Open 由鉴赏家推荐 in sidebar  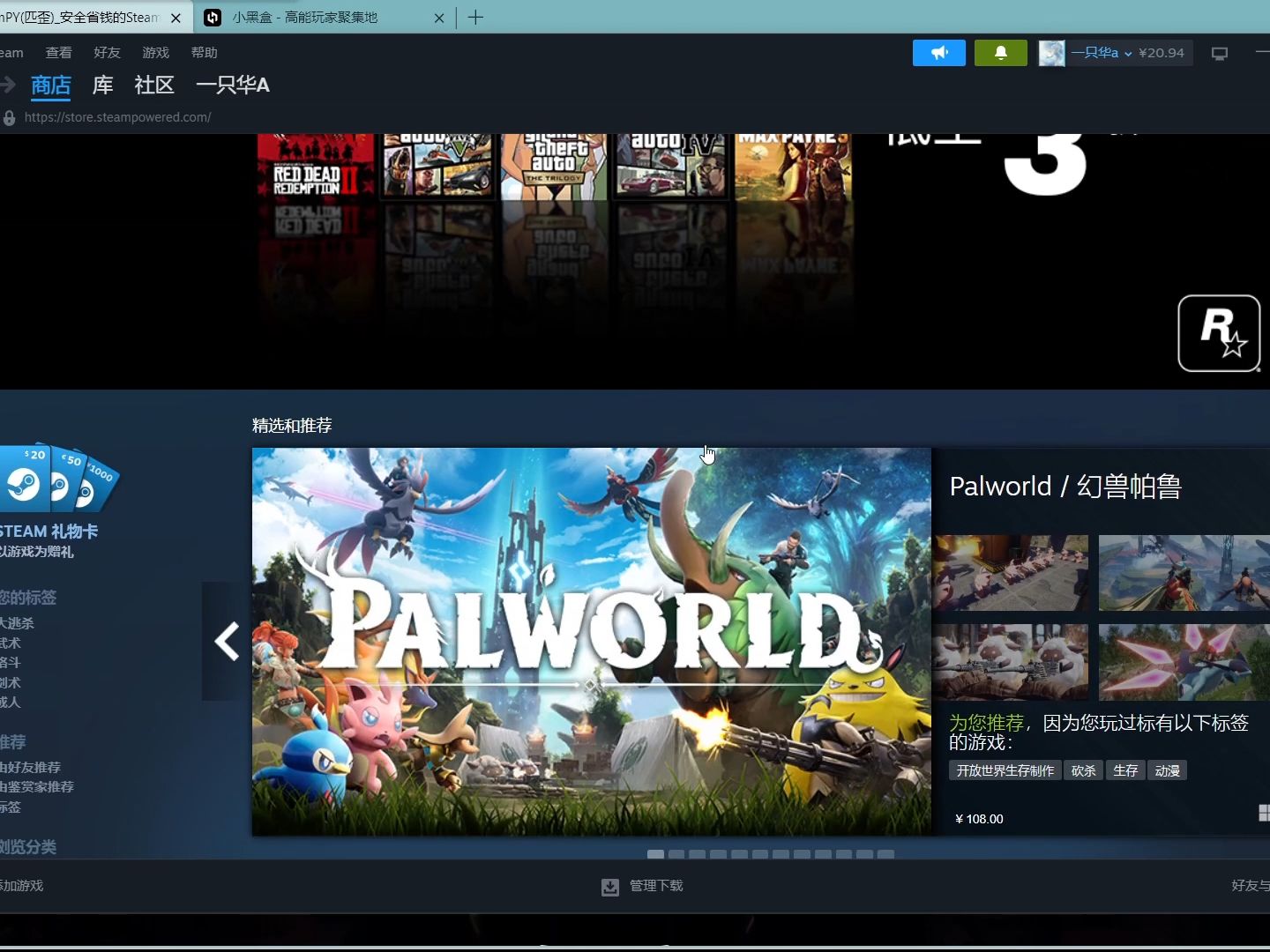(37, 787)
